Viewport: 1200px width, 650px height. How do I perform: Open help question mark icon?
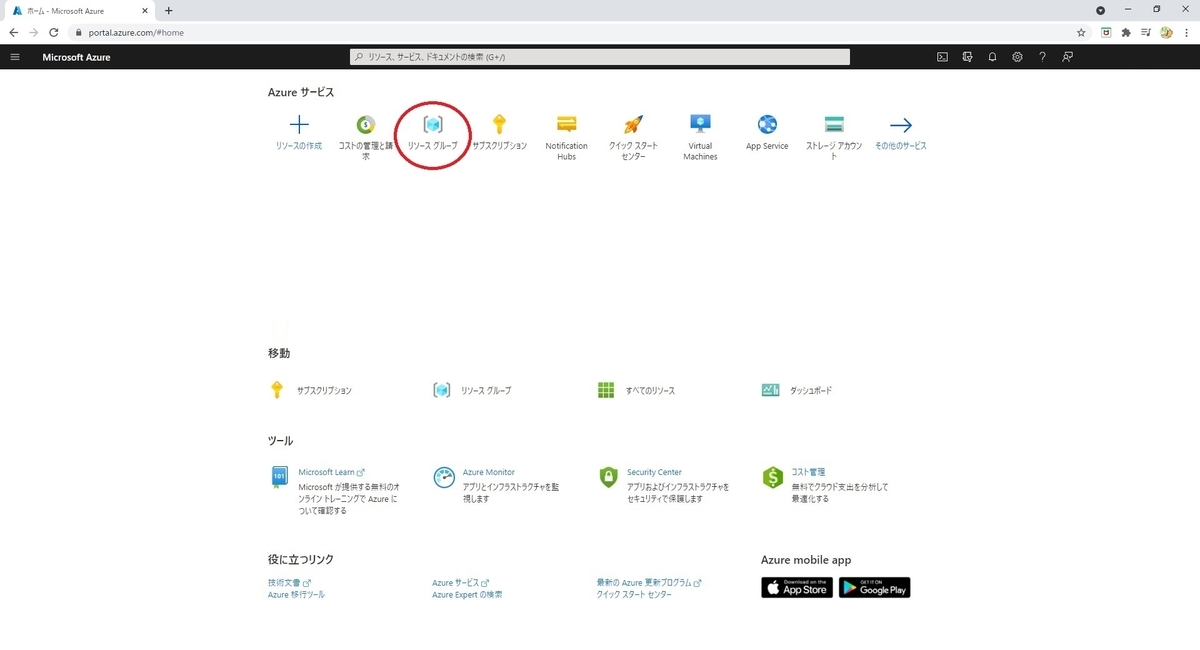(1042, 57)
